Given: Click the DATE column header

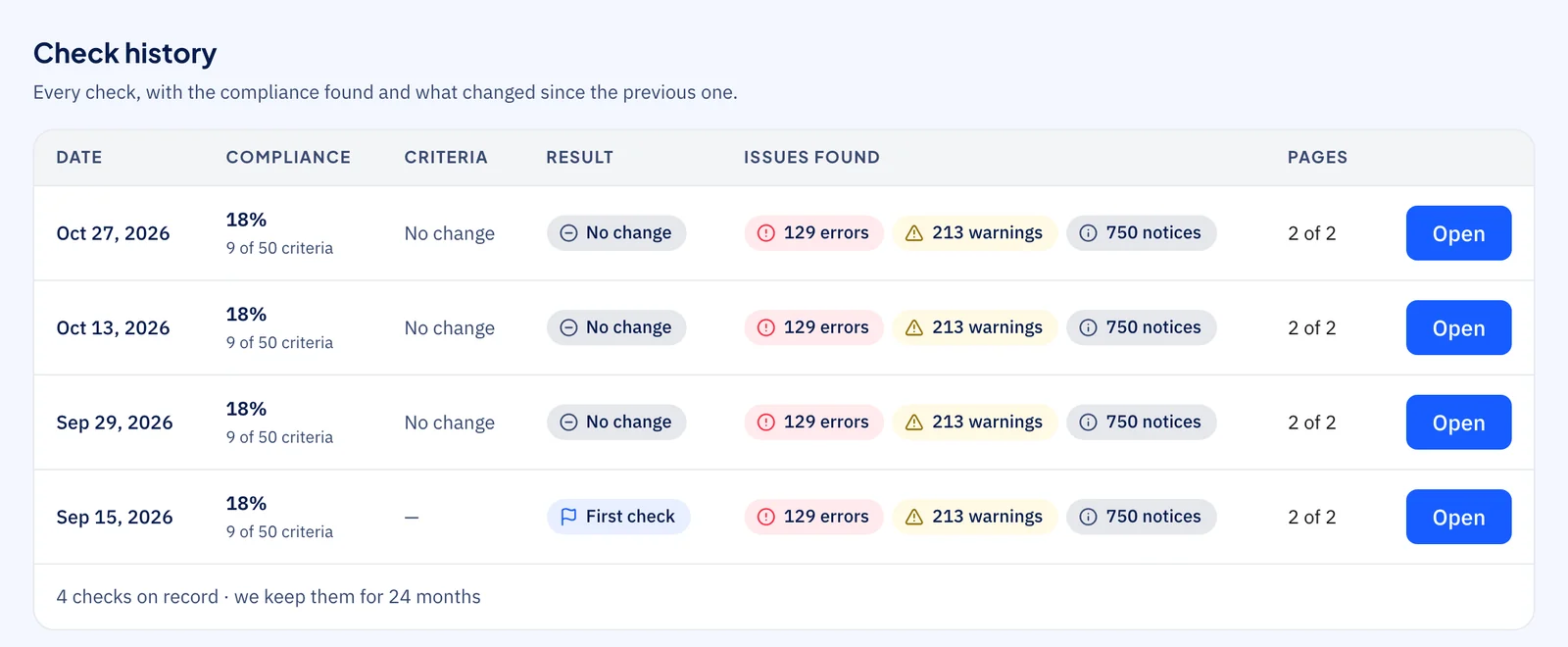Looking at the screenshot, I should pos(79,157).
